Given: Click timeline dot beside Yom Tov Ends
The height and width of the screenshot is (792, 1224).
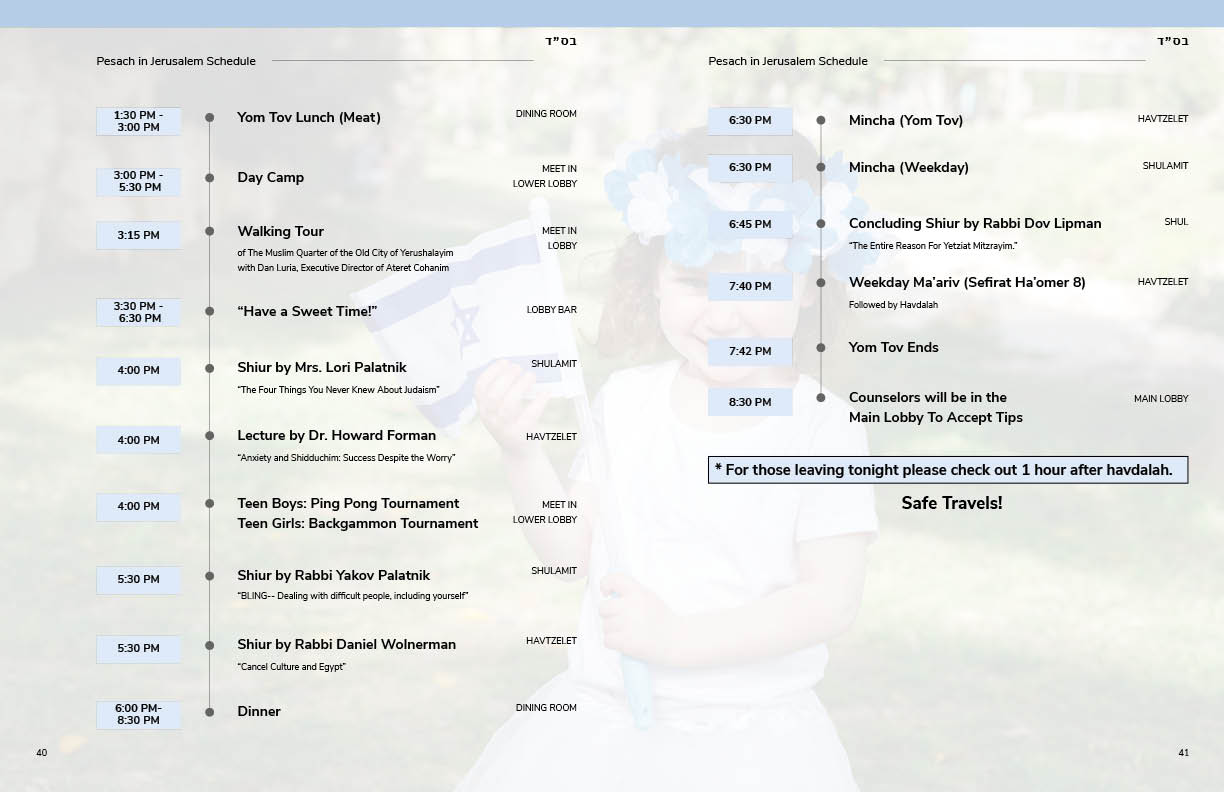Looking at the screenshot, I should click(x=821, y=348).
